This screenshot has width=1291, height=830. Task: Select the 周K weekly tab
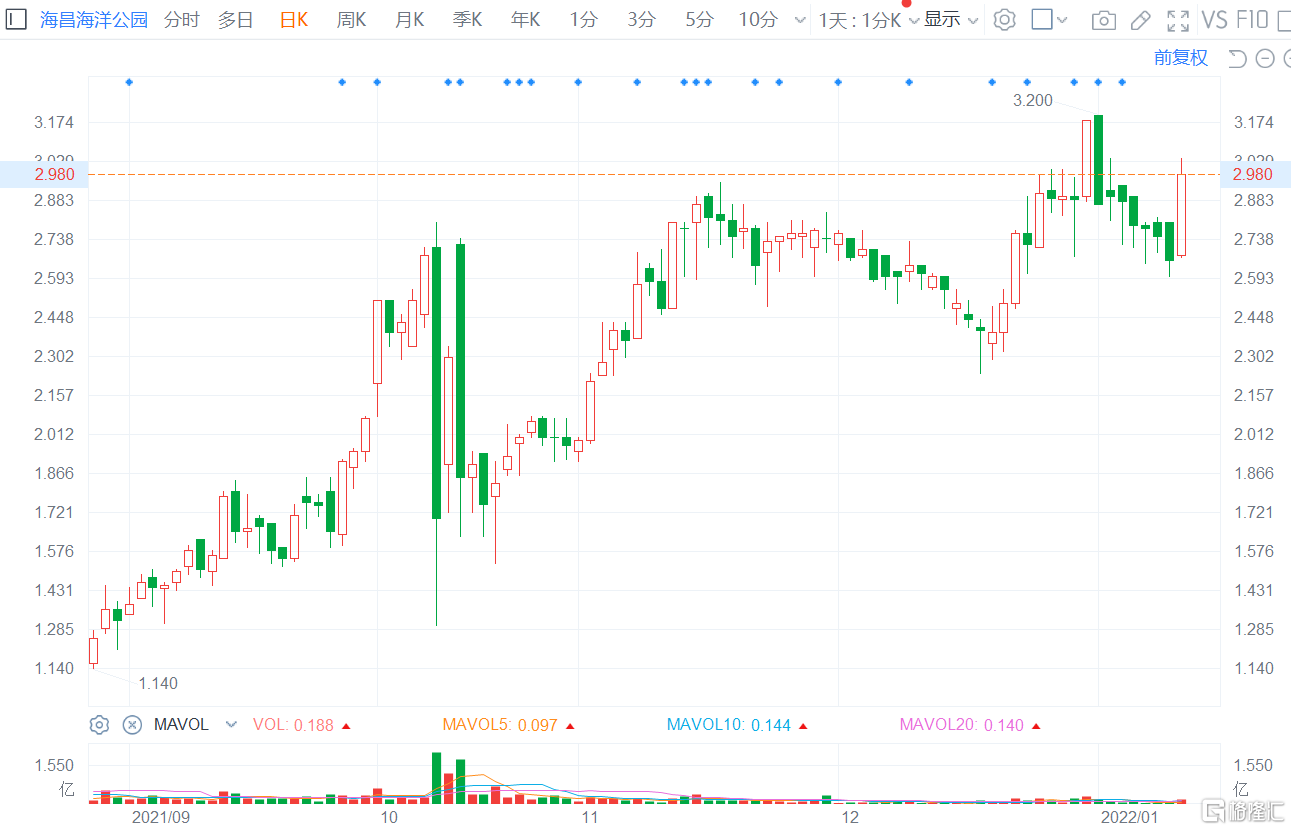[x=351, y=20]
